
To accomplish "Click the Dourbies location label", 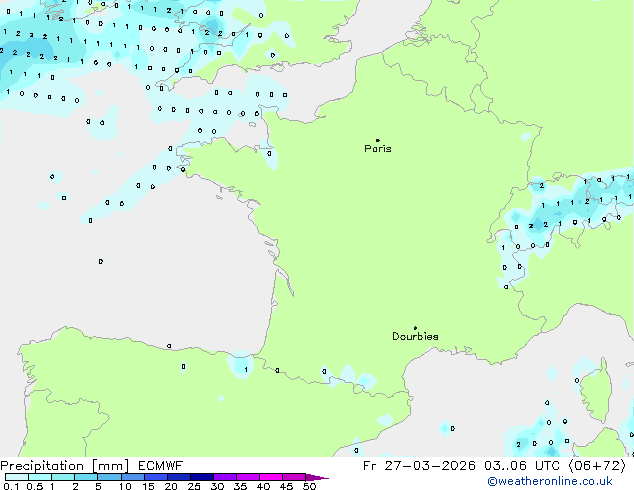I will point(415,336).
